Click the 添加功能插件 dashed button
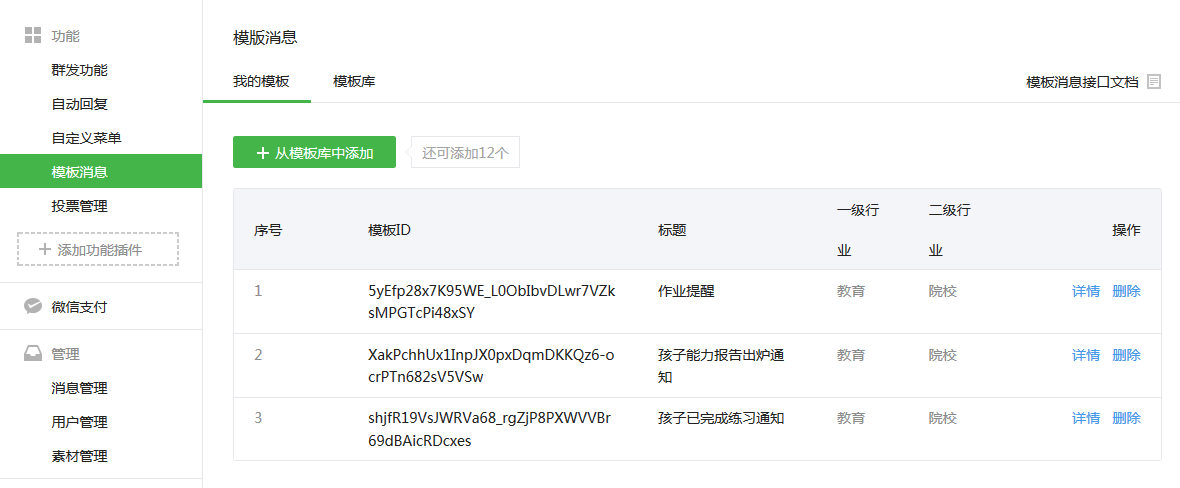The height and width of the screenshot is (488, 1180). coord(98,249)
